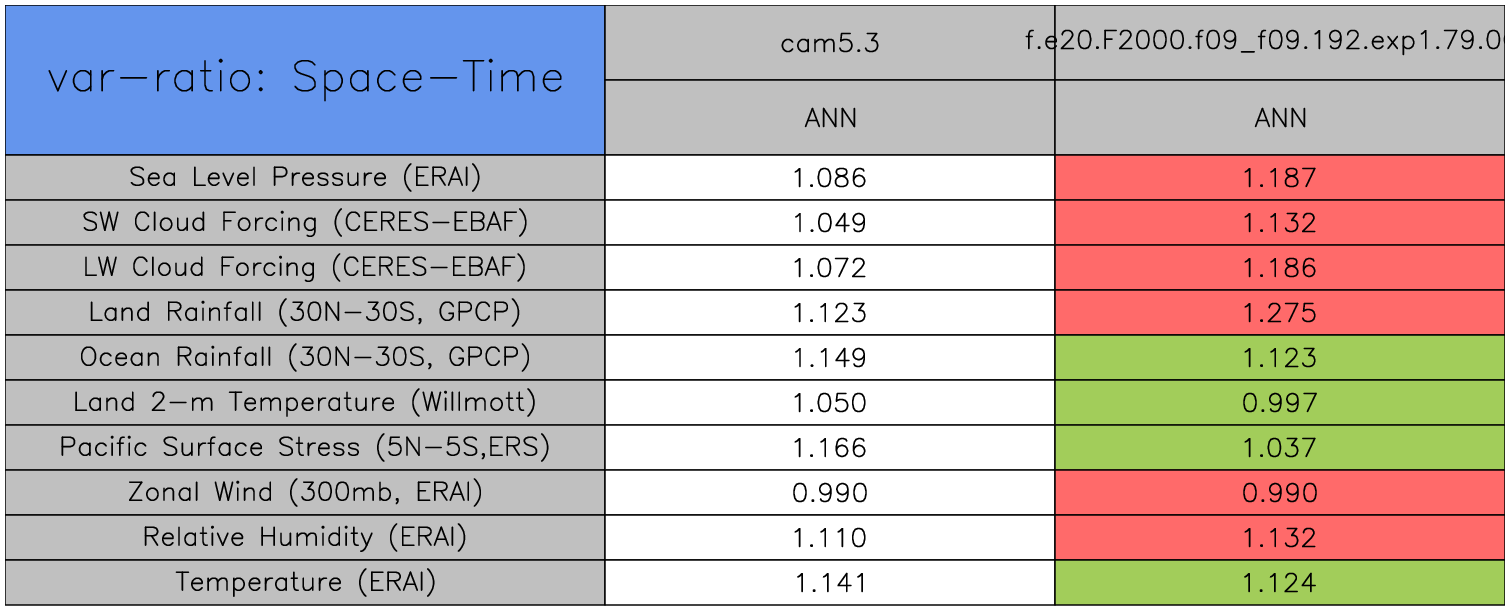Select the Land 2-m Temperature (Willmott) label
The image size is (1510, 611).
pyautogui.click(x=305, y=403)
